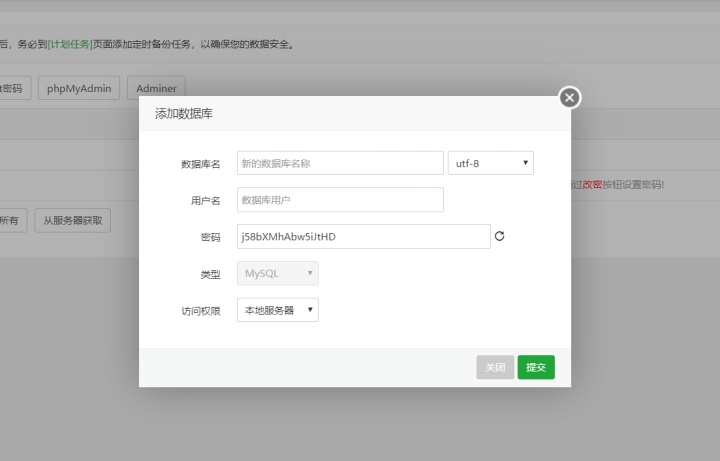Image resolution: width=720 pixels, height=461 pixels.
Task: Click the green 提交 submit button
Action: (536, 367)
